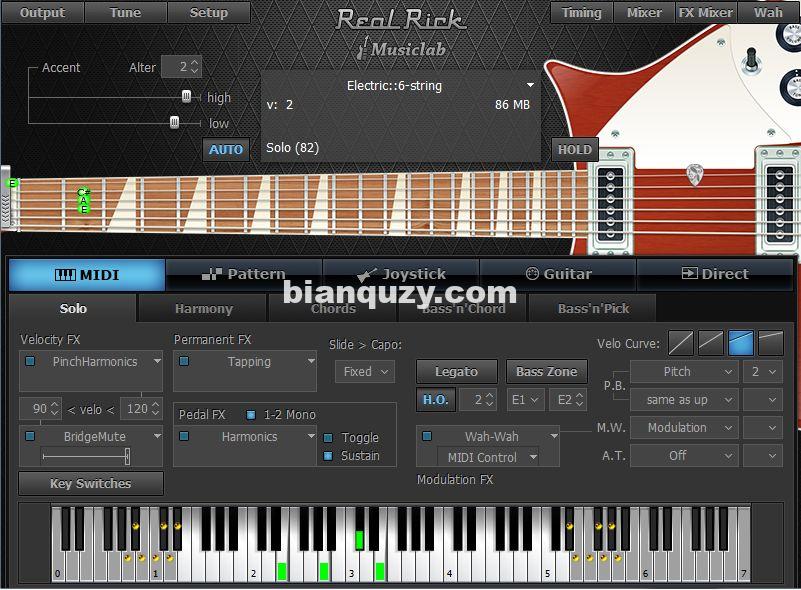Select the fourth velocity curve icon
This screenshot has width=801, height=590.
pos(771,342)
